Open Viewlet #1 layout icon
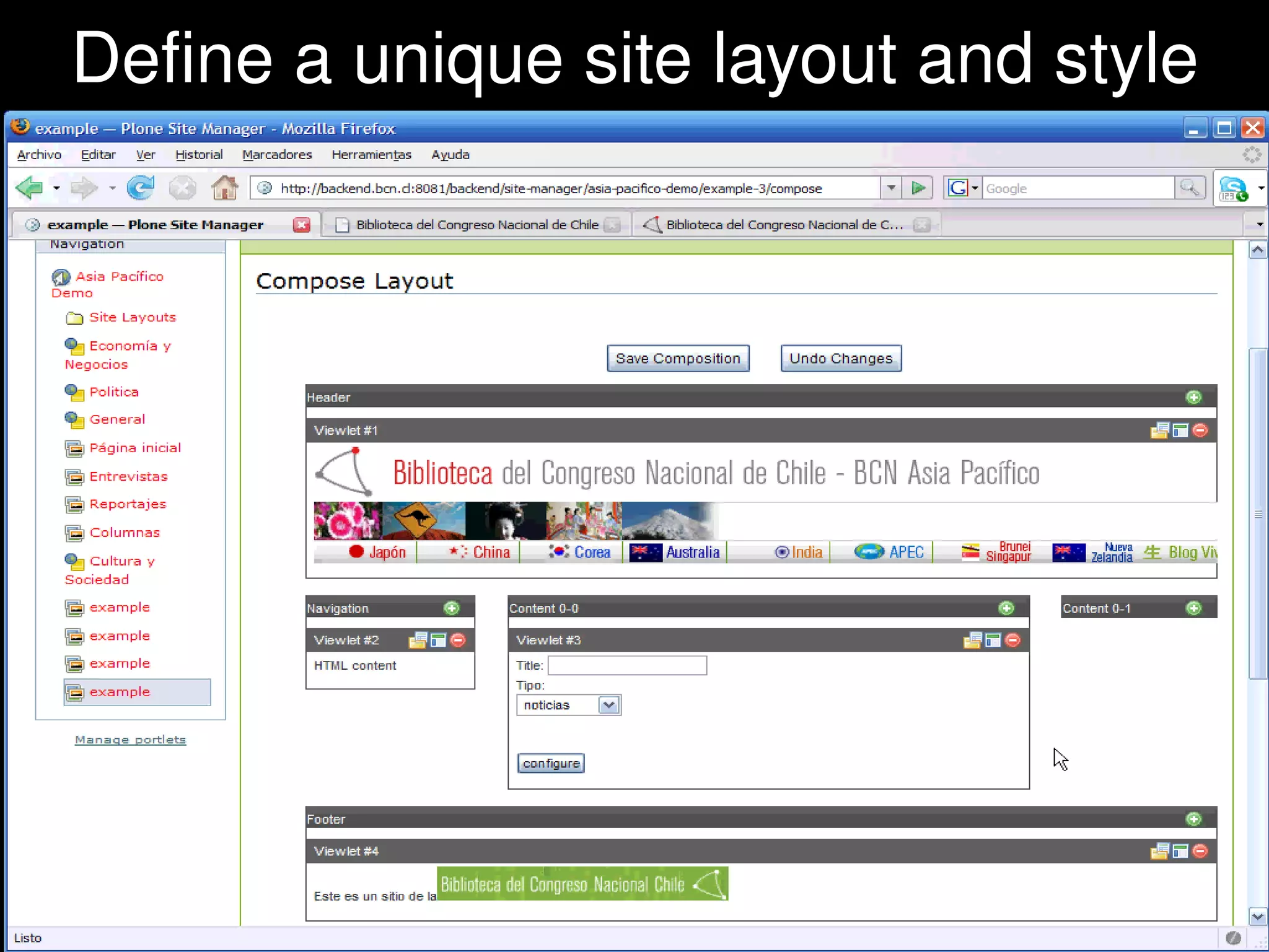The width and height of the screenshot is (1269, 952). (x=1180, y=430)
